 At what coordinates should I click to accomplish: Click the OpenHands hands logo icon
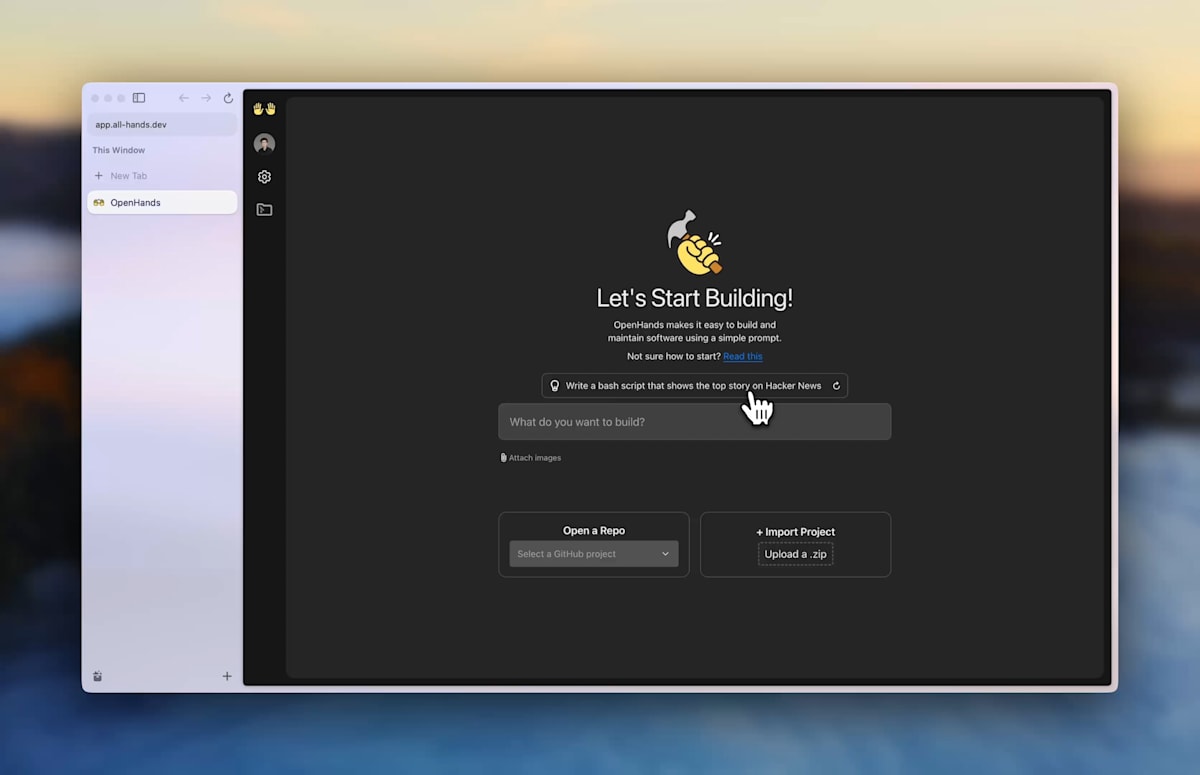click(x=264, y=108)
